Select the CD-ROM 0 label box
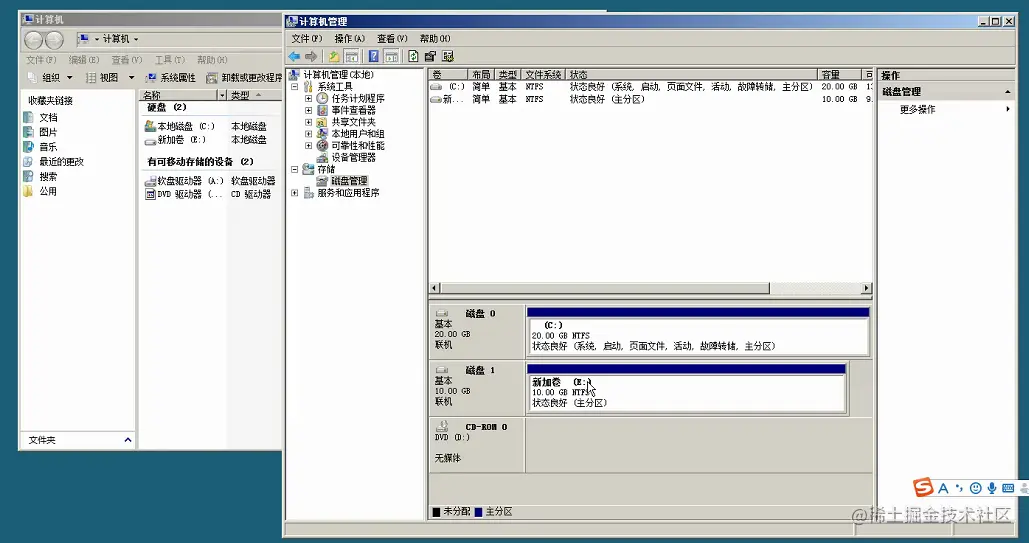 coord(477,444)
